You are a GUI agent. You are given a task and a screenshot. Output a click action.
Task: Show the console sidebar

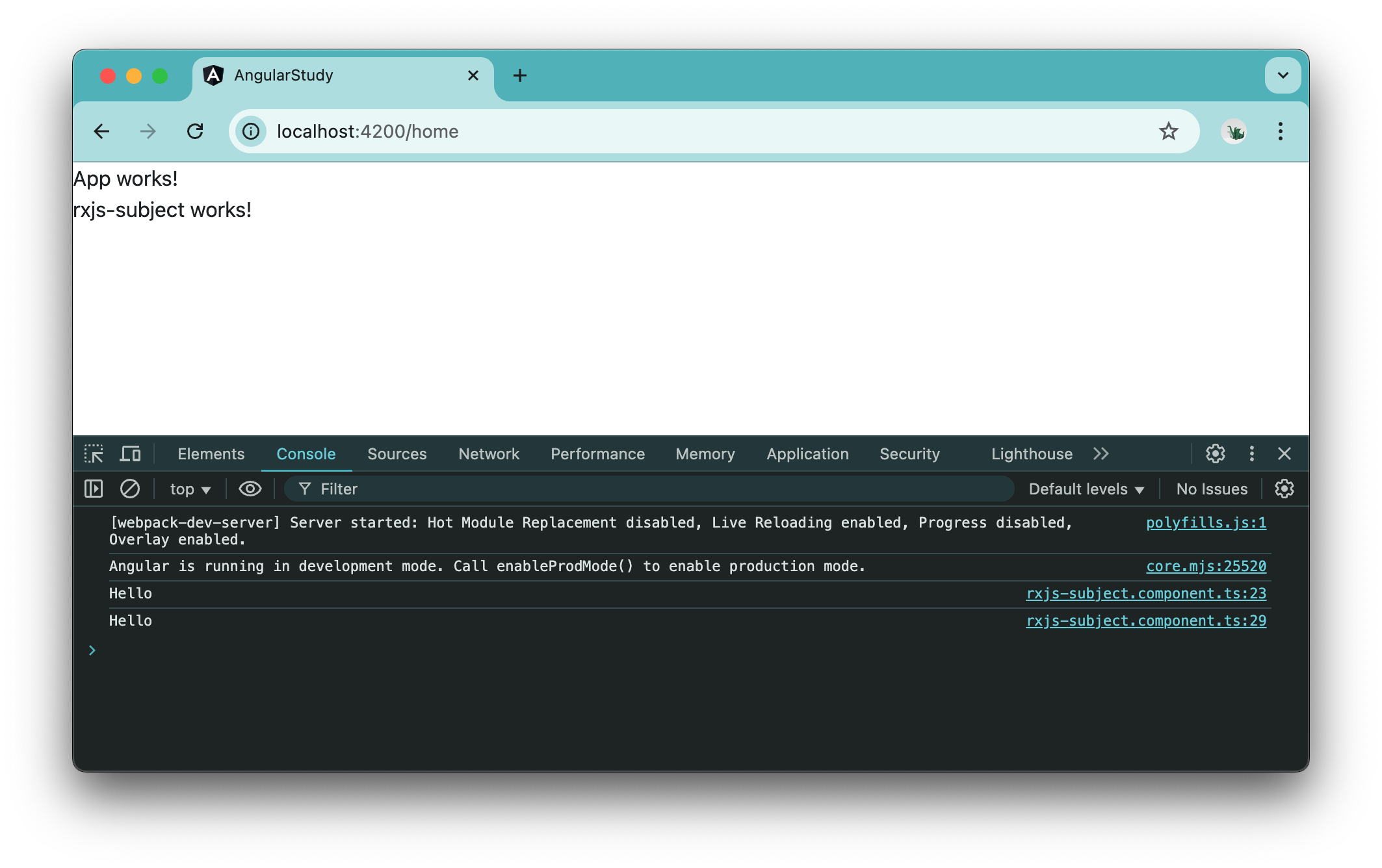(93, 489)
